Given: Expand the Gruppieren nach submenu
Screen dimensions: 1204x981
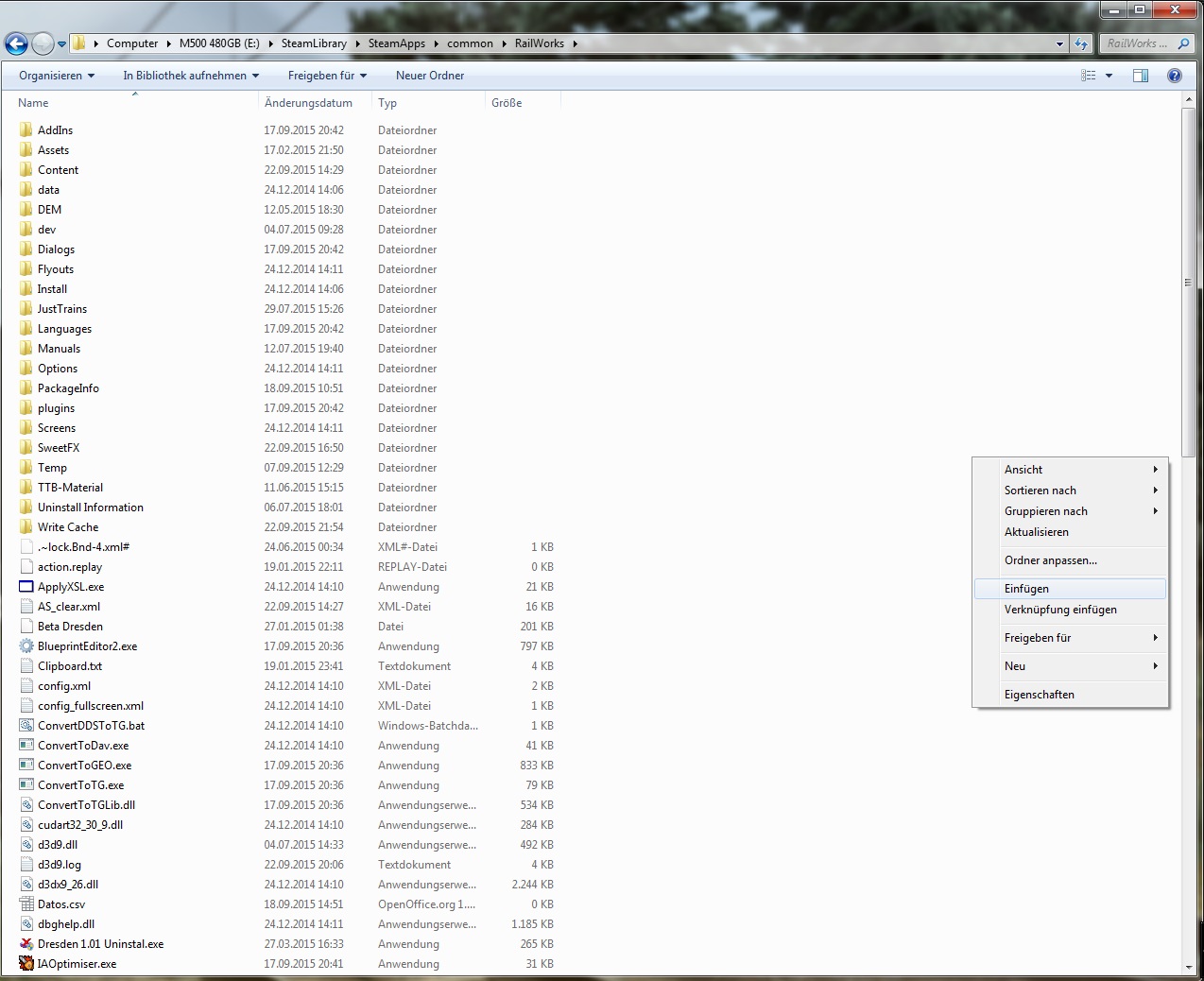Looking at the screenshot, I should 1070,511.
